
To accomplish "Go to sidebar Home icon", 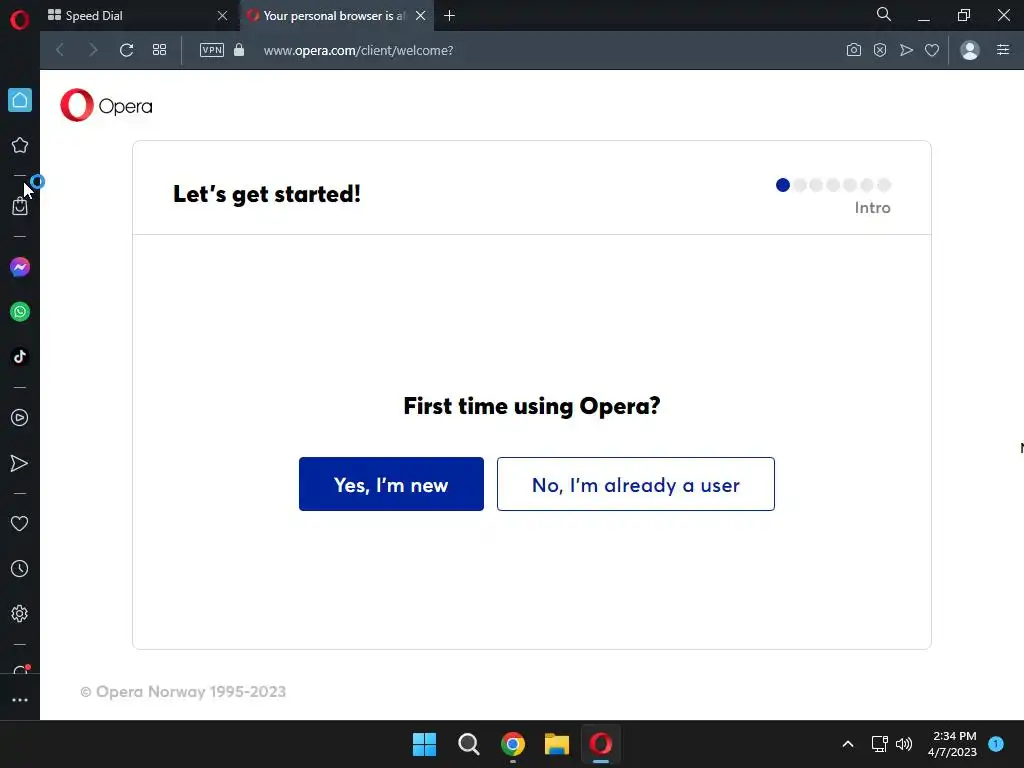I will [20, 100].
